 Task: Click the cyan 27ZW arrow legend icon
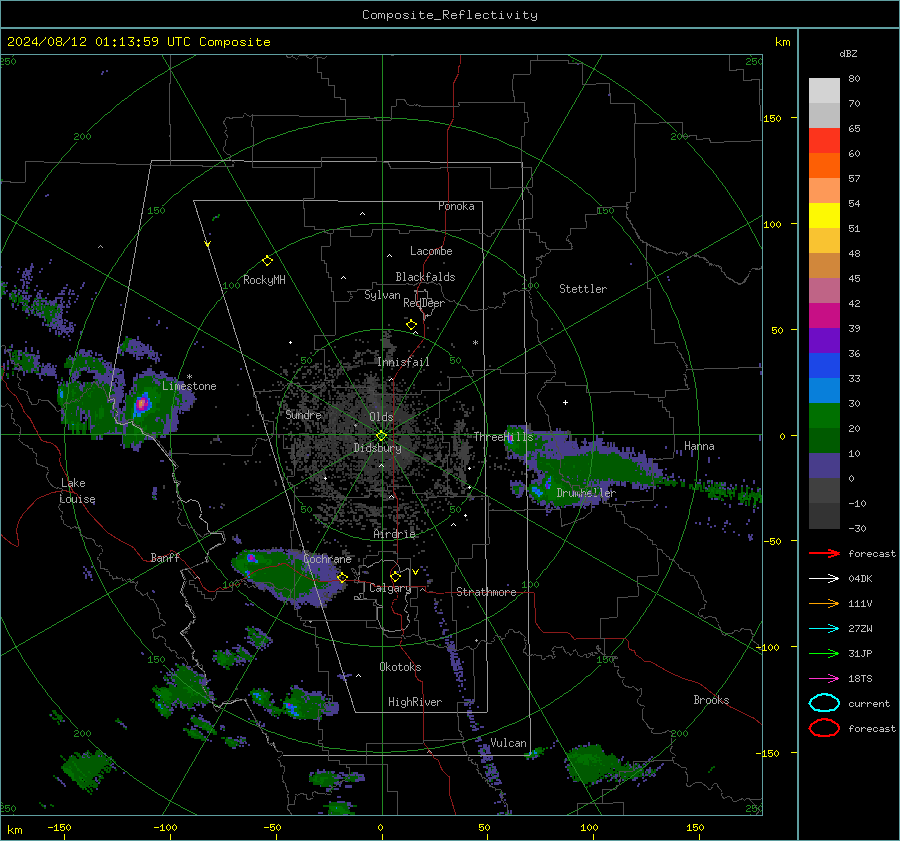click(824, 629)
